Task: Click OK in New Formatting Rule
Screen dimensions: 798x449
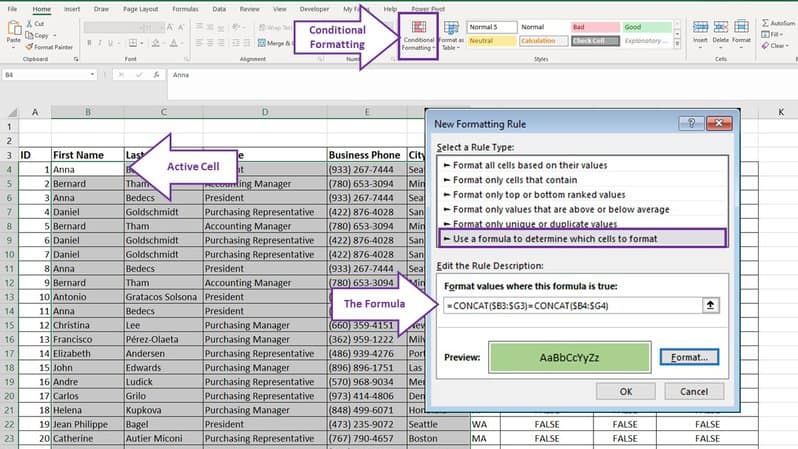Action: [x=625, y=391]
